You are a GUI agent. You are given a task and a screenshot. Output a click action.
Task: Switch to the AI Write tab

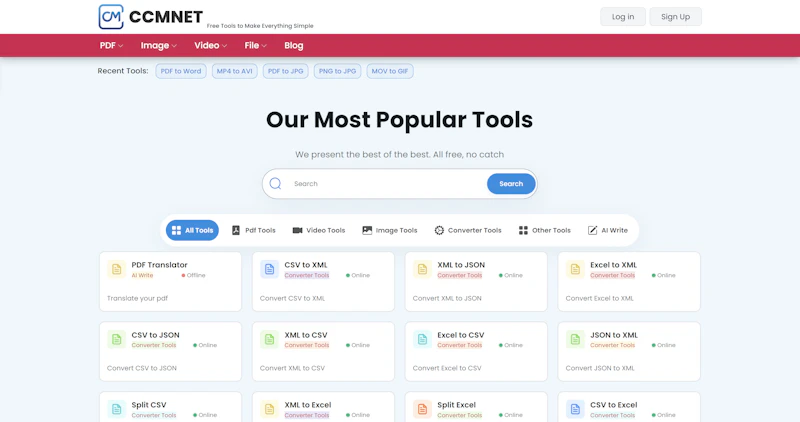[x=608, y=230]
